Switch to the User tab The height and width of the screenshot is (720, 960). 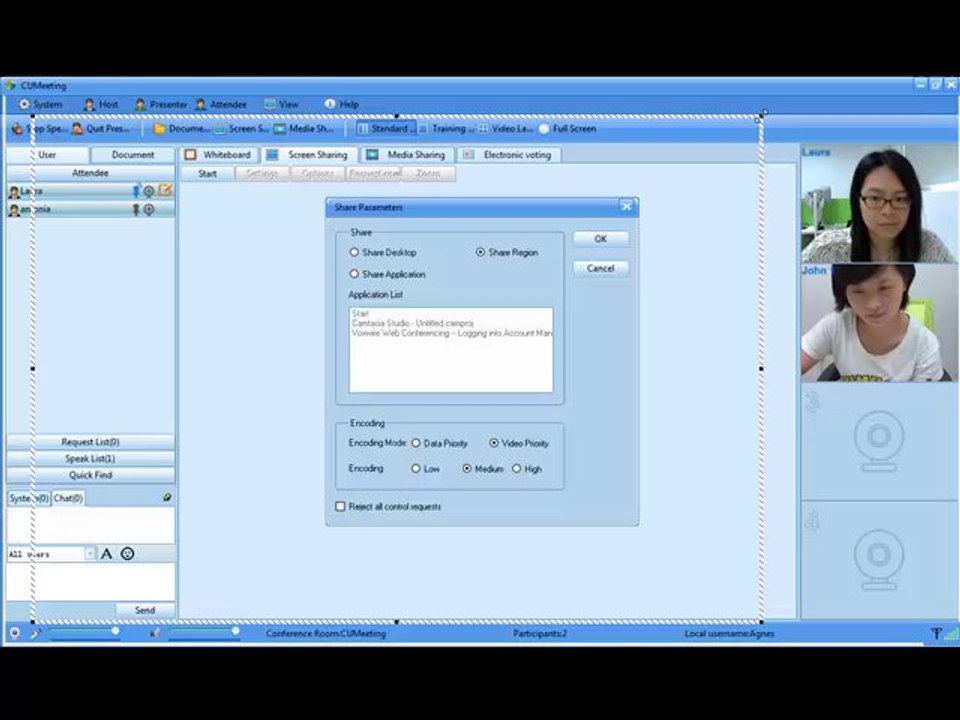(x=47, y=155)
